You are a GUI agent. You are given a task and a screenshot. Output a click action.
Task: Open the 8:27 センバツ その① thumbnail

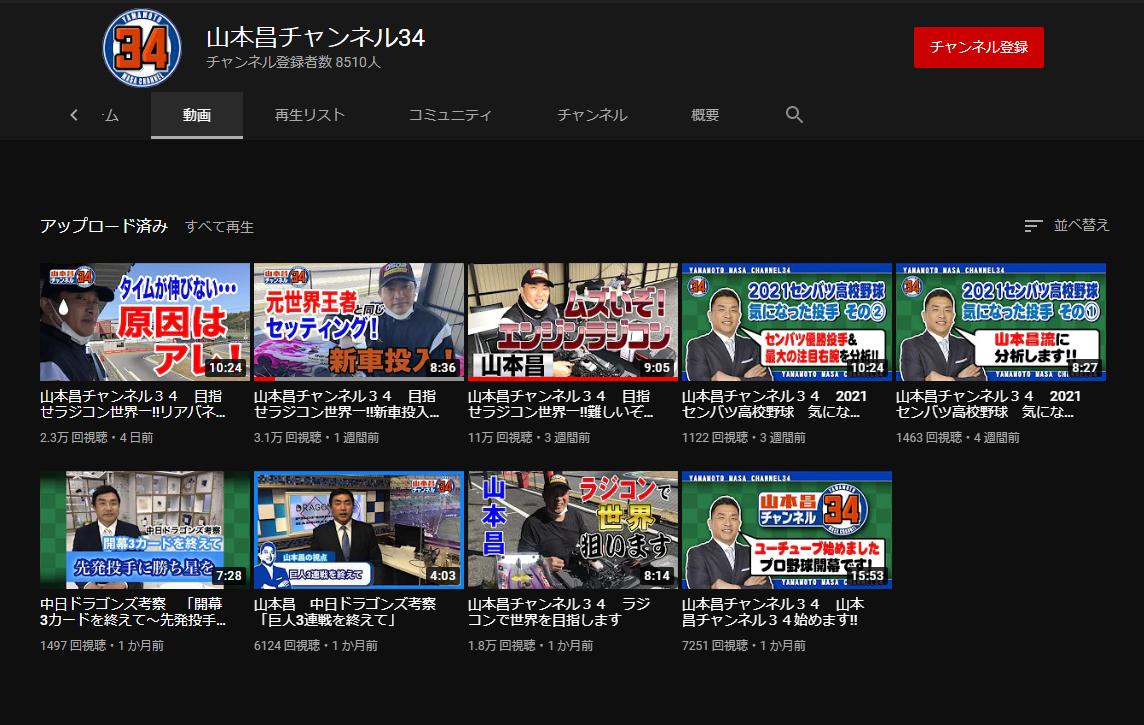pyautogui.click(x=1001, y=322)
